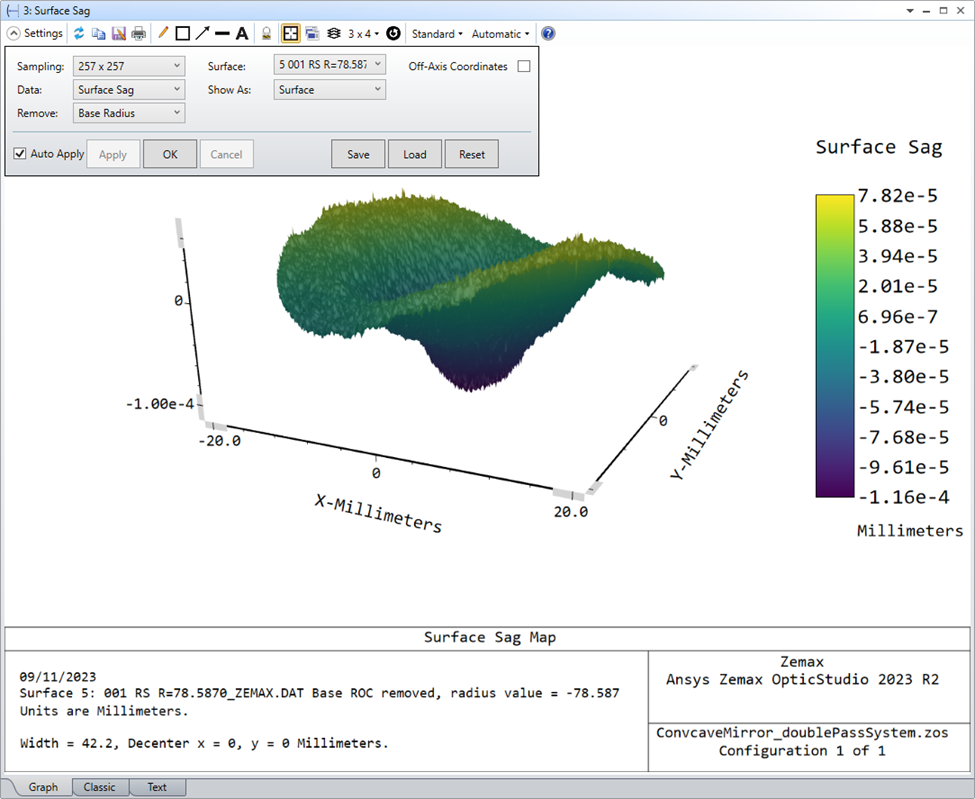The height and width of the screenshot is (799, 975).
Task: Click the clone window icon
Action: coord(312,34)
